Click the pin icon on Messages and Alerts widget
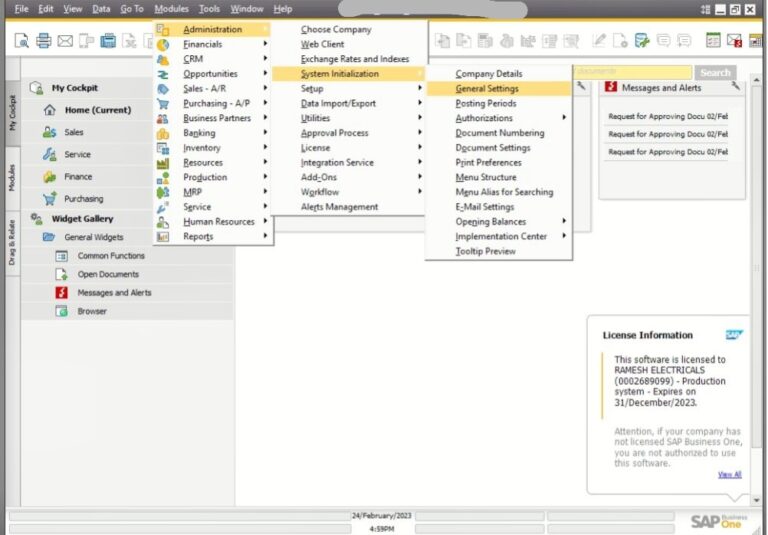The width and height of the screenshot is (768, 535). coord(736,86)
